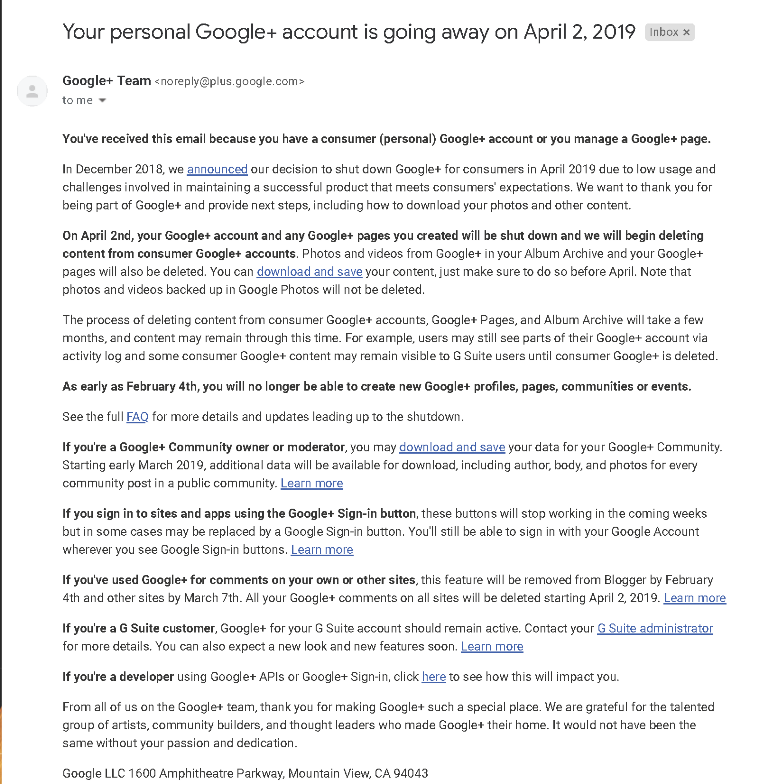768x784 pixels.
Task: Open the "announced" link
Action: (x=217, y=170)
